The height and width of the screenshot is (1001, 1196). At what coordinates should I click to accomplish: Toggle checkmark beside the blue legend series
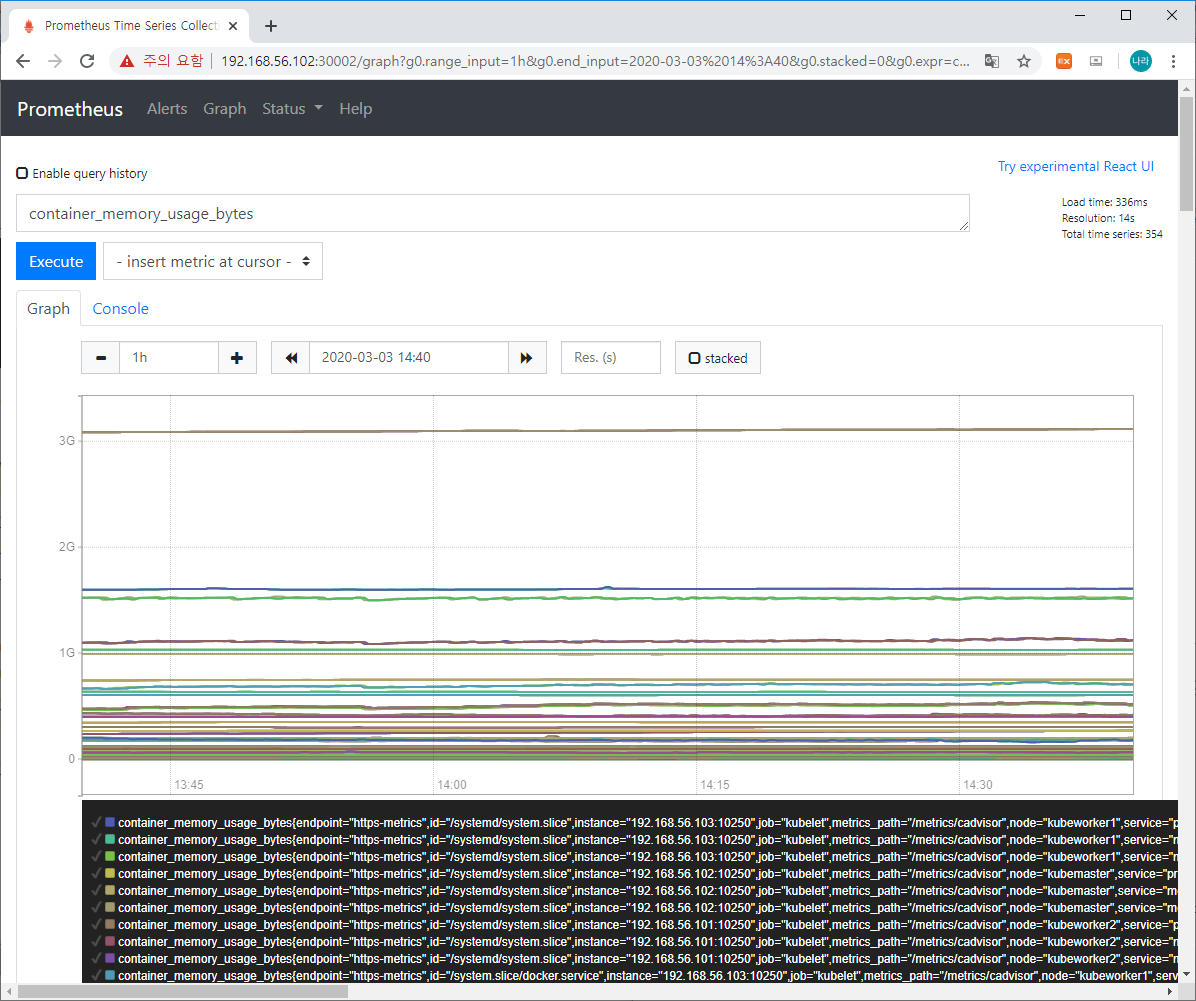pyautogui.click(x=95, y=822)
